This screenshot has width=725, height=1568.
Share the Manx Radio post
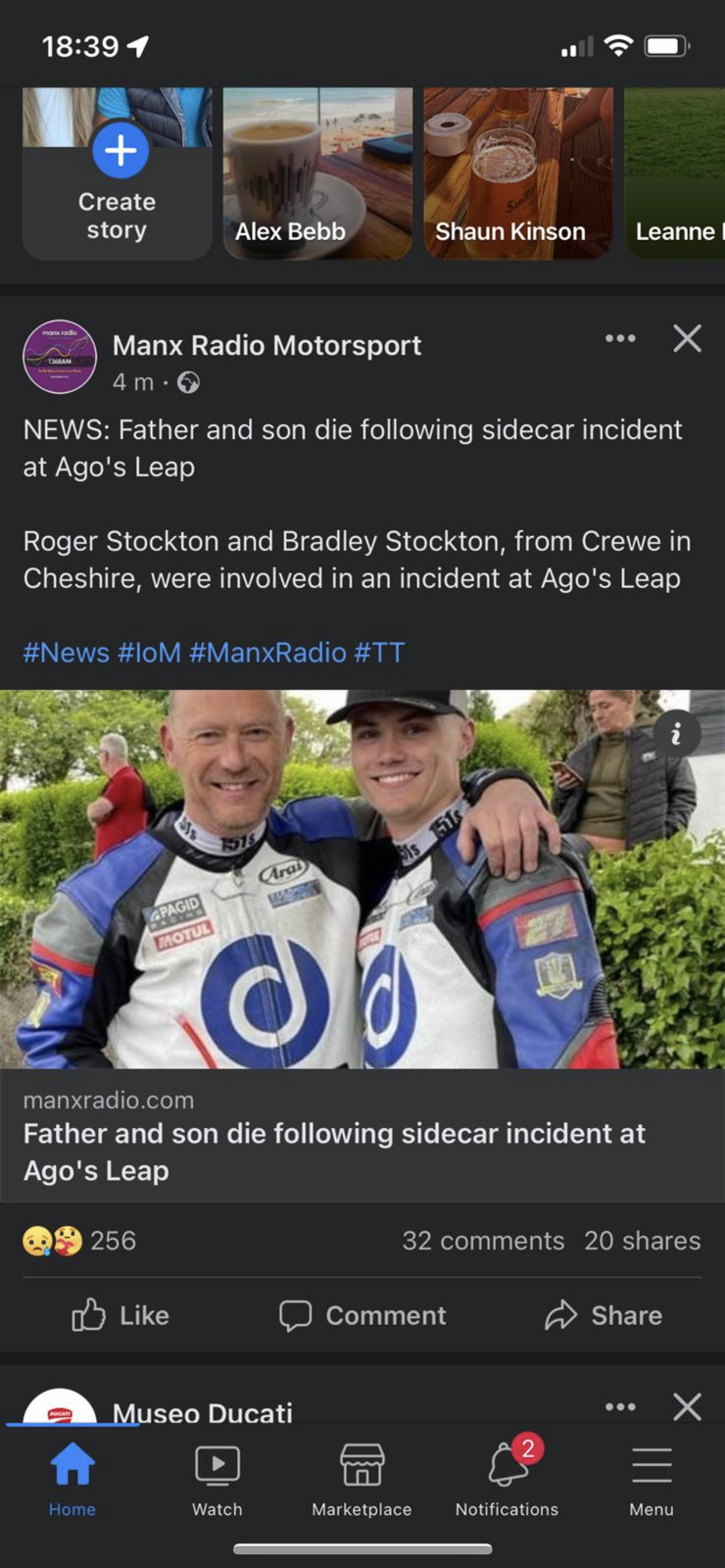(x=604, y=1315)
